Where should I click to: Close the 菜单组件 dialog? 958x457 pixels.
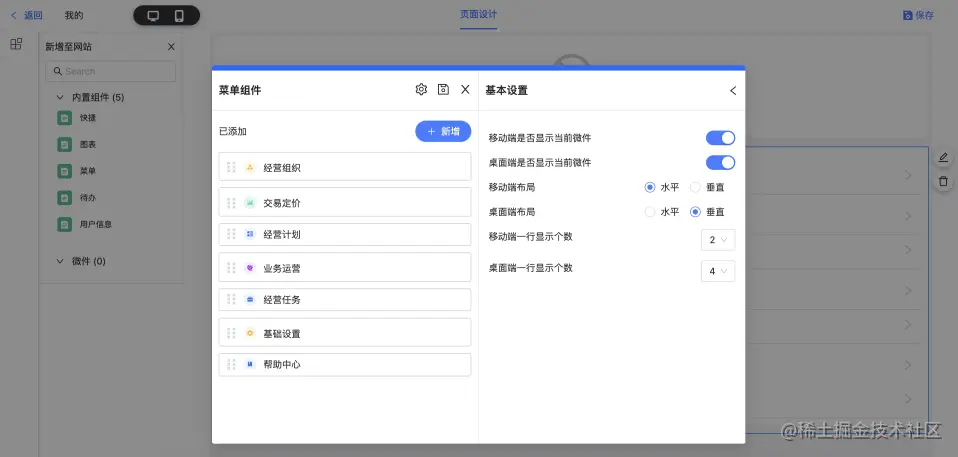(466, 90)
